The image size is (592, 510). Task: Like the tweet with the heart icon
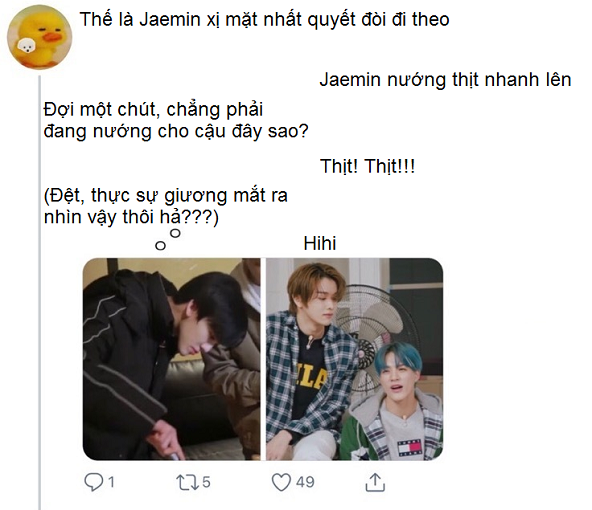pyautogui.click(x=281, y=482)
